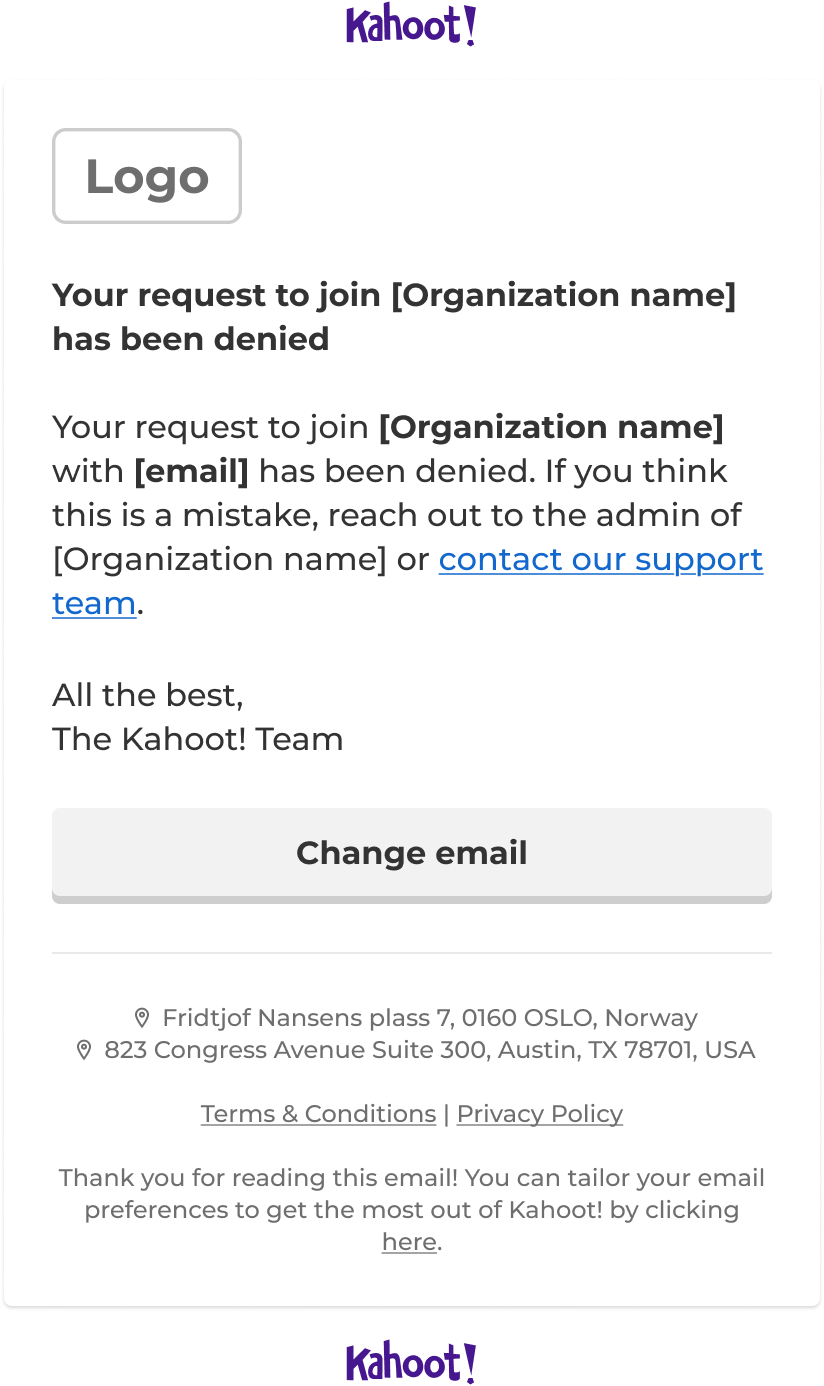Viewport: 824px width, 1386px height.
Task: Open the Terms & Conditions link
Action: tap(318, 1114)
